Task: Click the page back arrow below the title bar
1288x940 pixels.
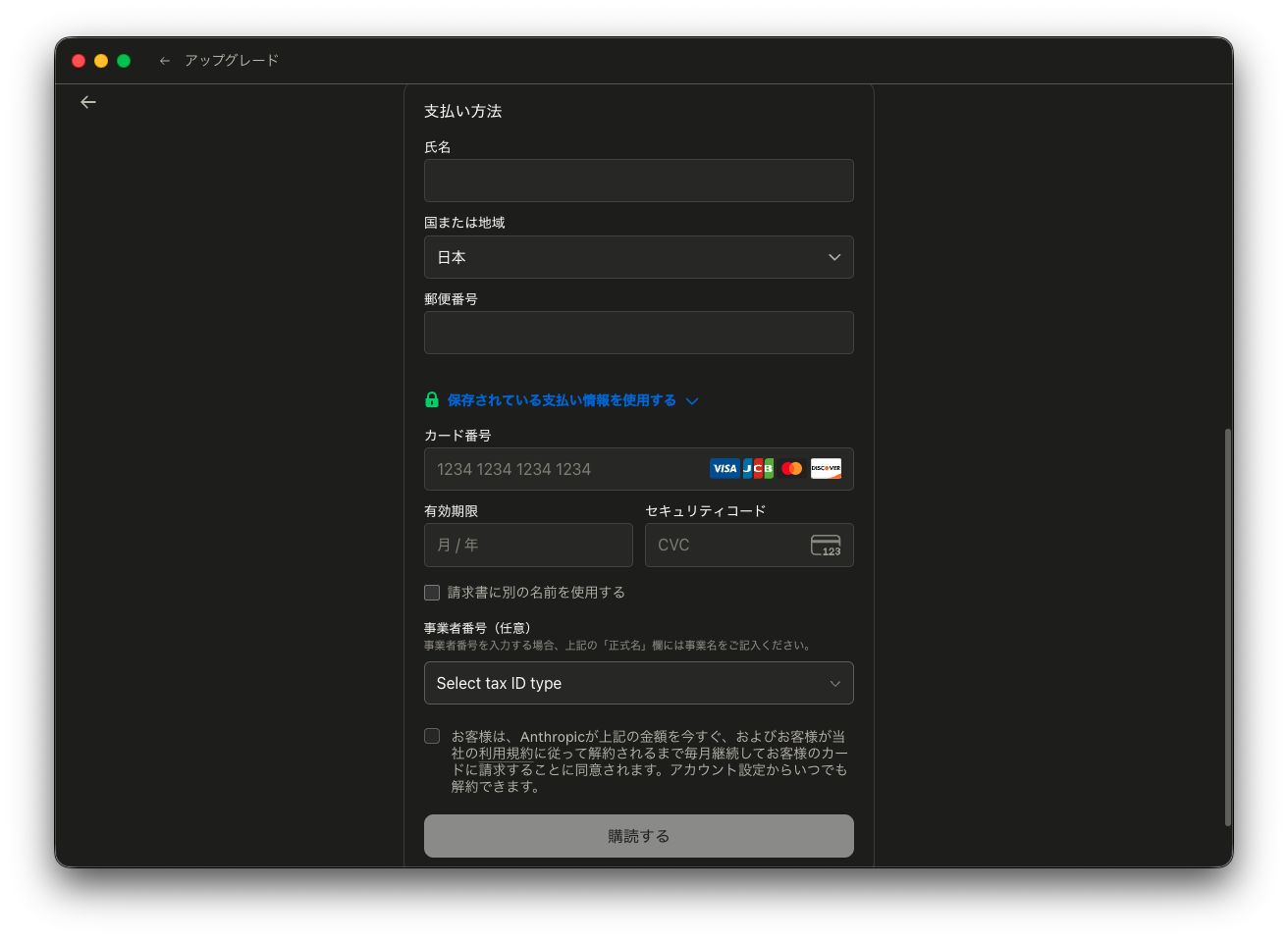Action: [88, 102]
